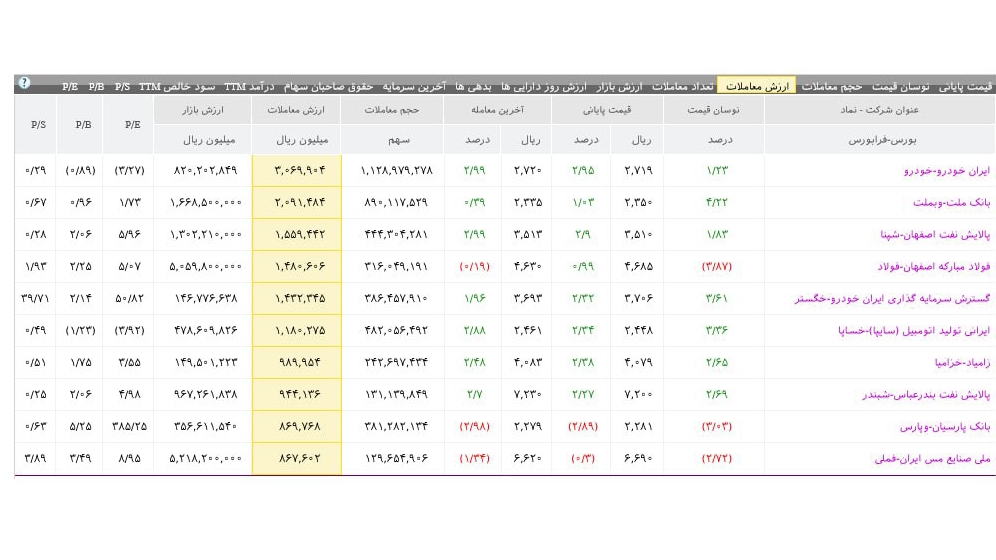The height and width of the screenshot is (560, 996).
Task: Open the بانک ملت-وبملت stock link
Action: 952,203
